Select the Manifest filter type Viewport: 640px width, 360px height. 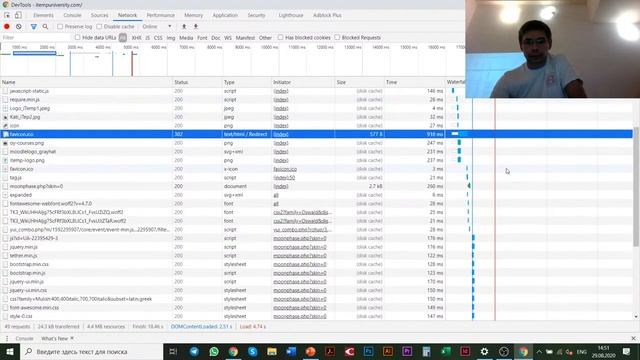coord(245,38)
